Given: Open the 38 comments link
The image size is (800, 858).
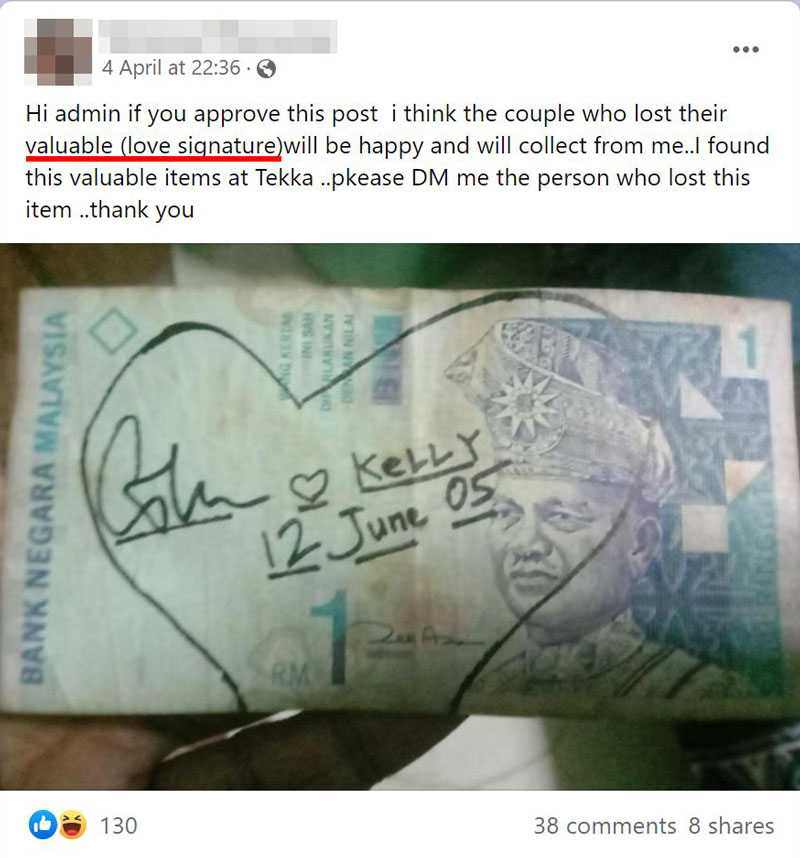Looking at the screenshot, I should click(605, 826).
